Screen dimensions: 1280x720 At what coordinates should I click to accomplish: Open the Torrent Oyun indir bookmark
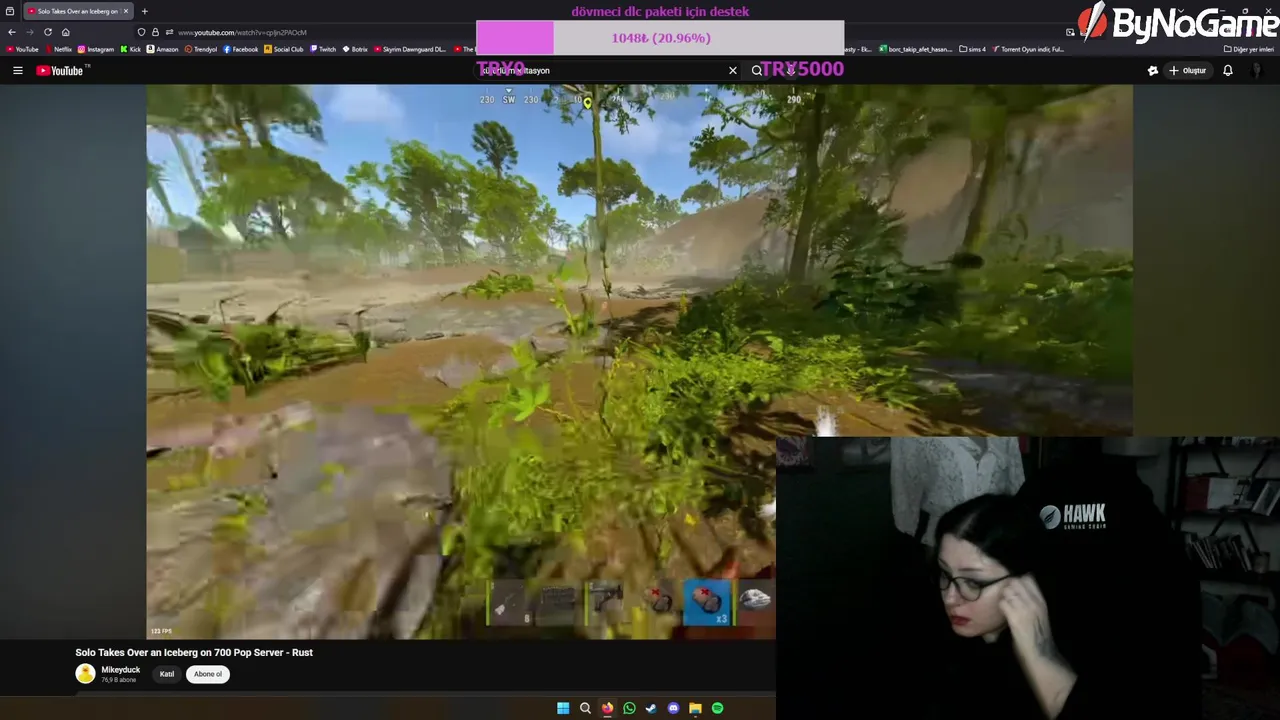[x=1028, y=49]
